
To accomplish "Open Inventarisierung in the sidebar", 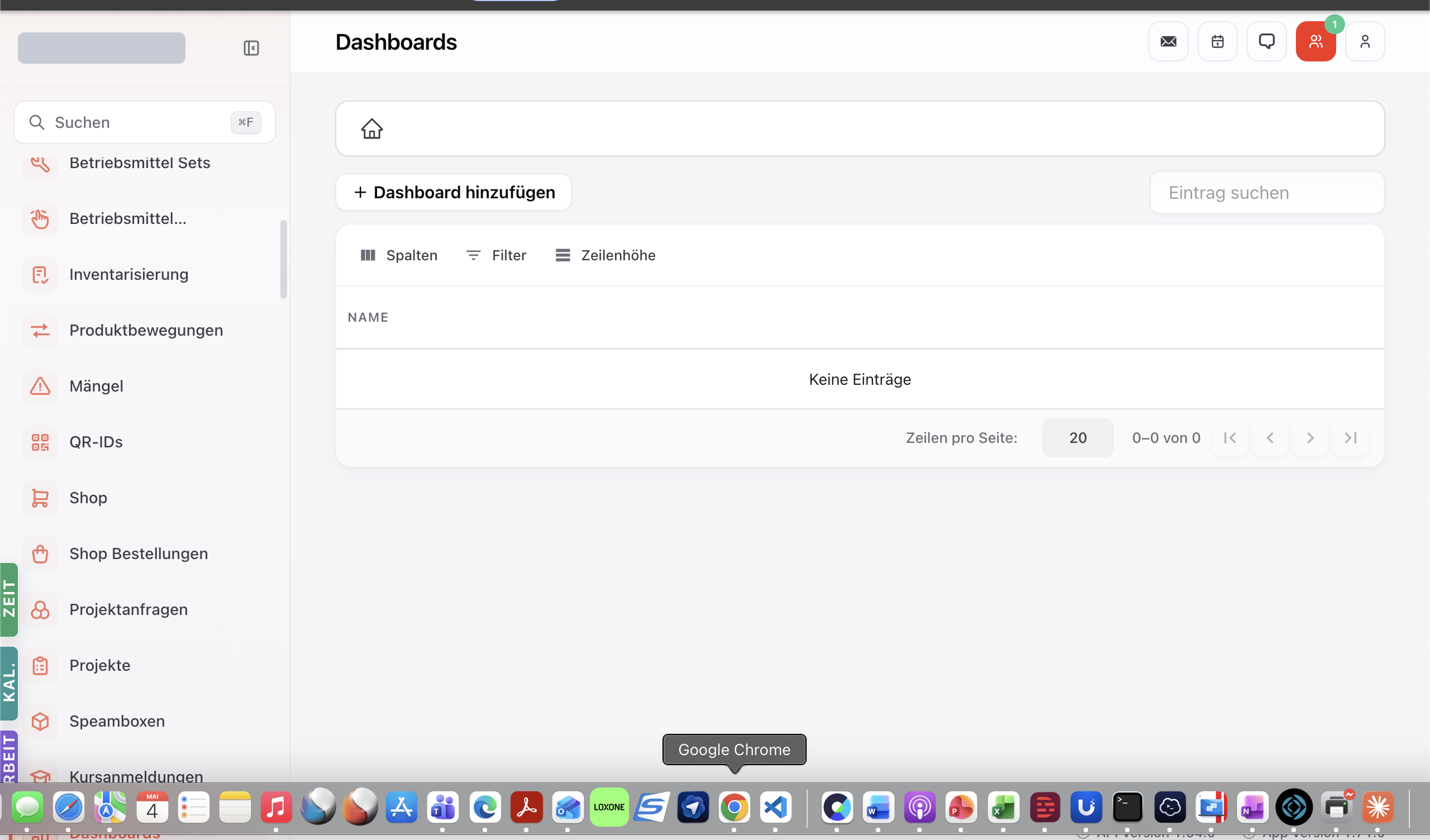I will pos(129,274).
